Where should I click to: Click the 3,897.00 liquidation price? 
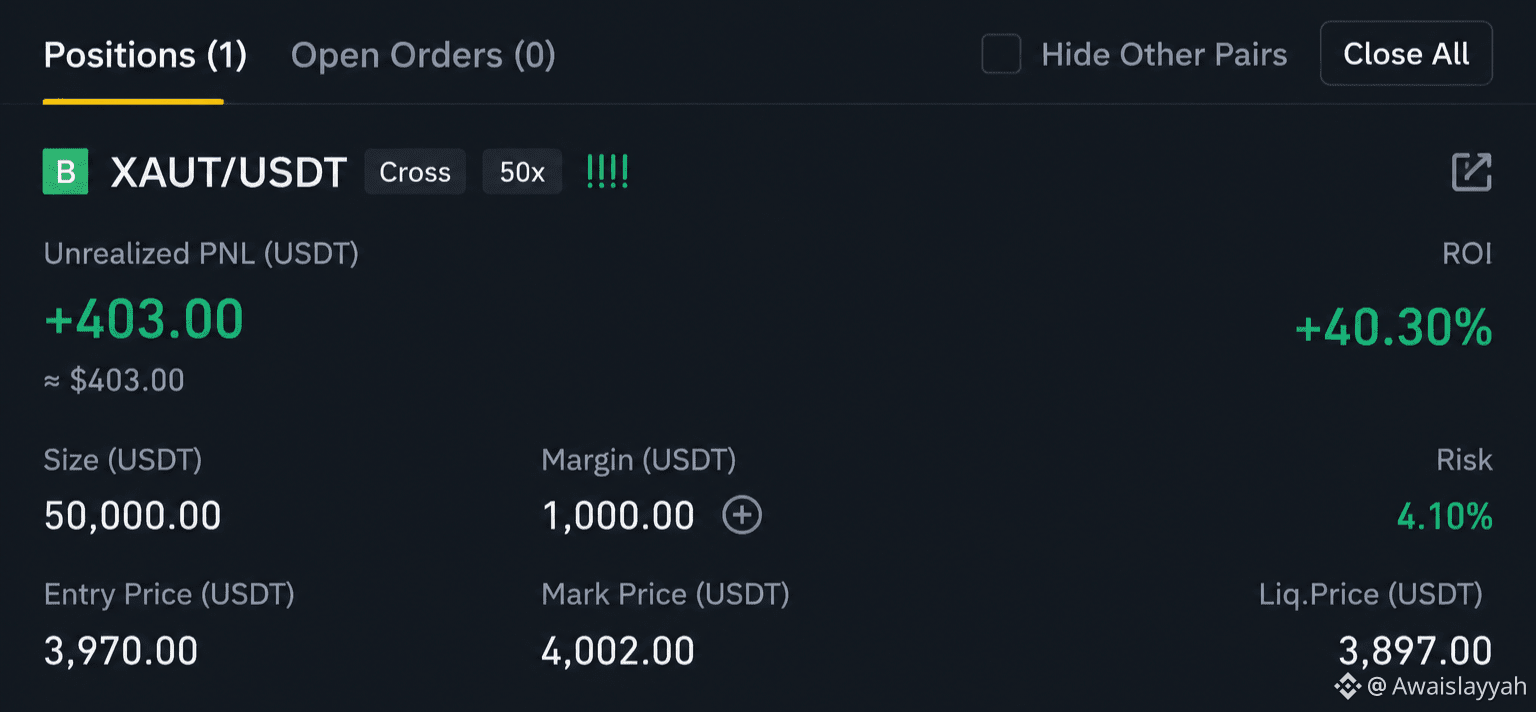coord(1415,652)
